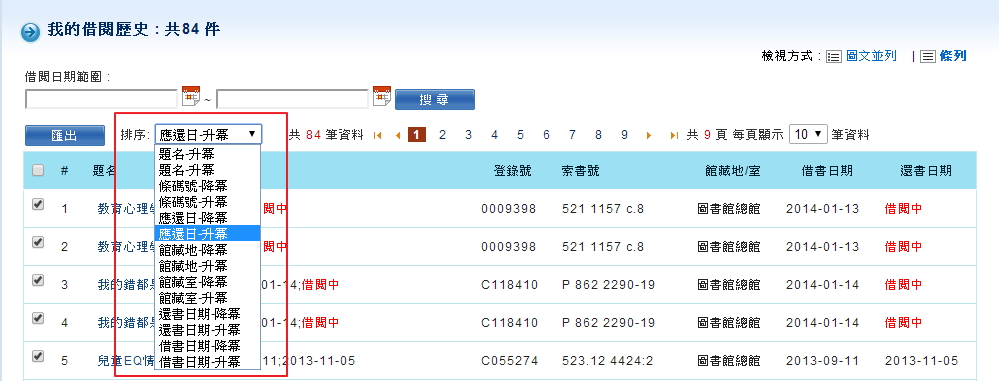
Task: Go to next page arrow icon
Action: pyautogui.click(x=649, y=135)
